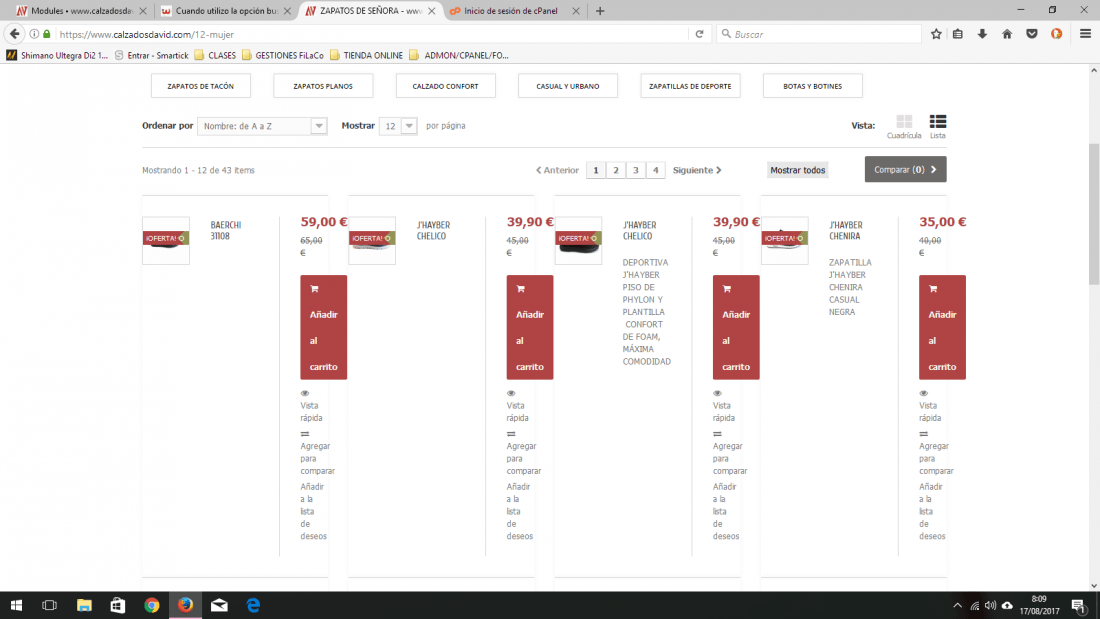Open the Windows Store taskbar icon
Image resolution: width=1100 pixels, height=619 pixels.
tap(118, 605)
